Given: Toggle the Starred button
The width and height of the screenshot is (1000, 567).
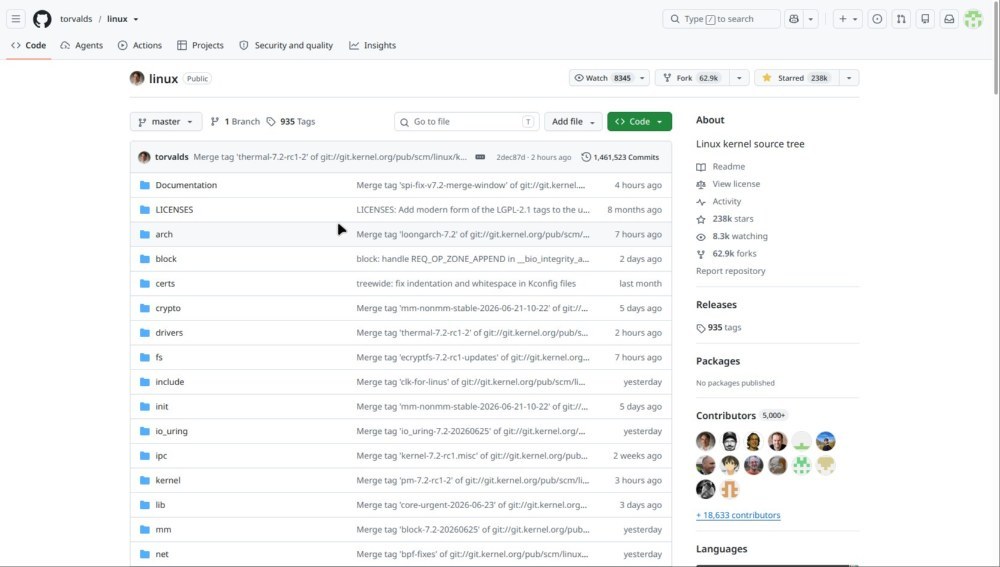Looking at the screenshot, I should 797,78.
